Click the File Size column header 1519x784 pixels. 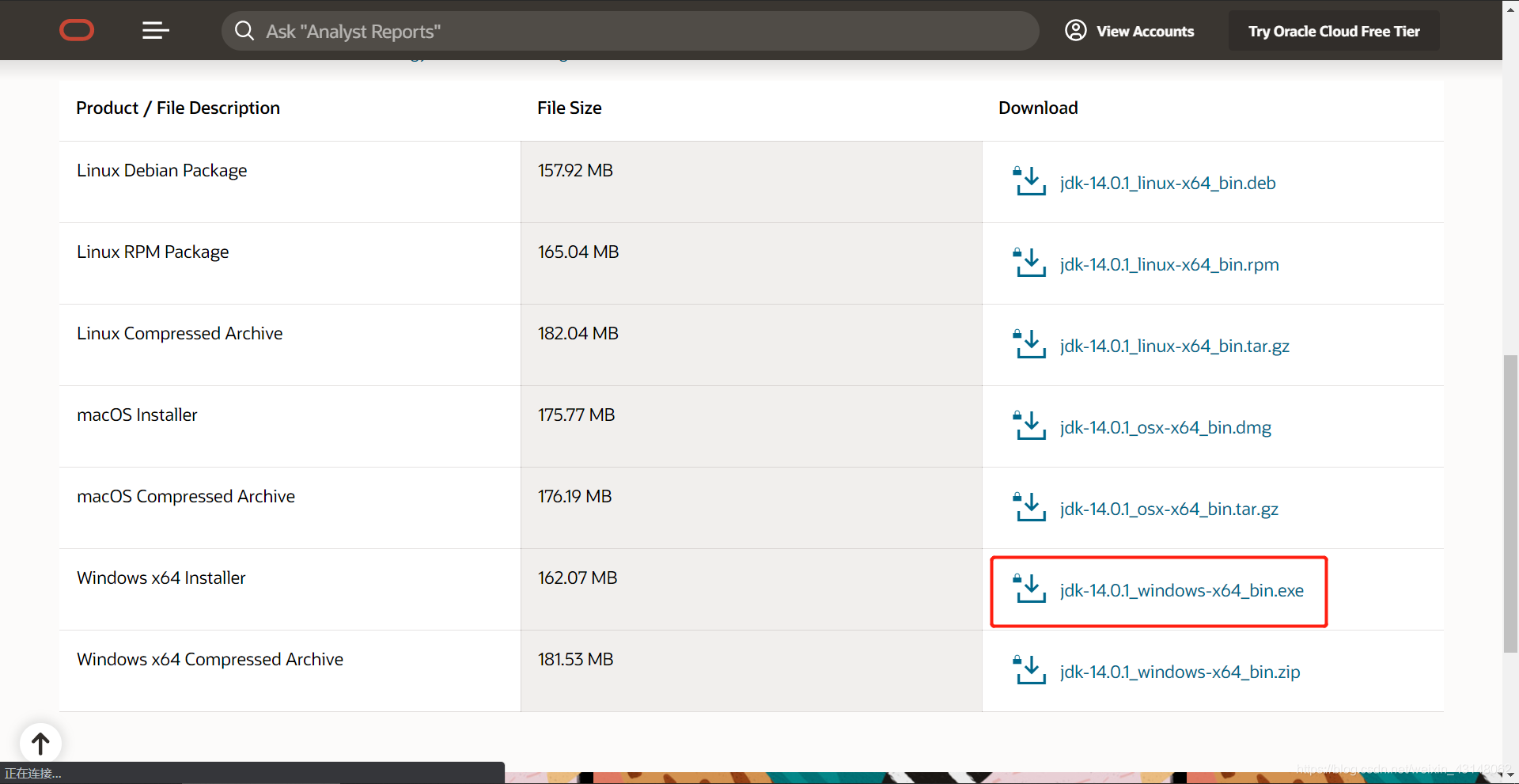coord(570,108)
